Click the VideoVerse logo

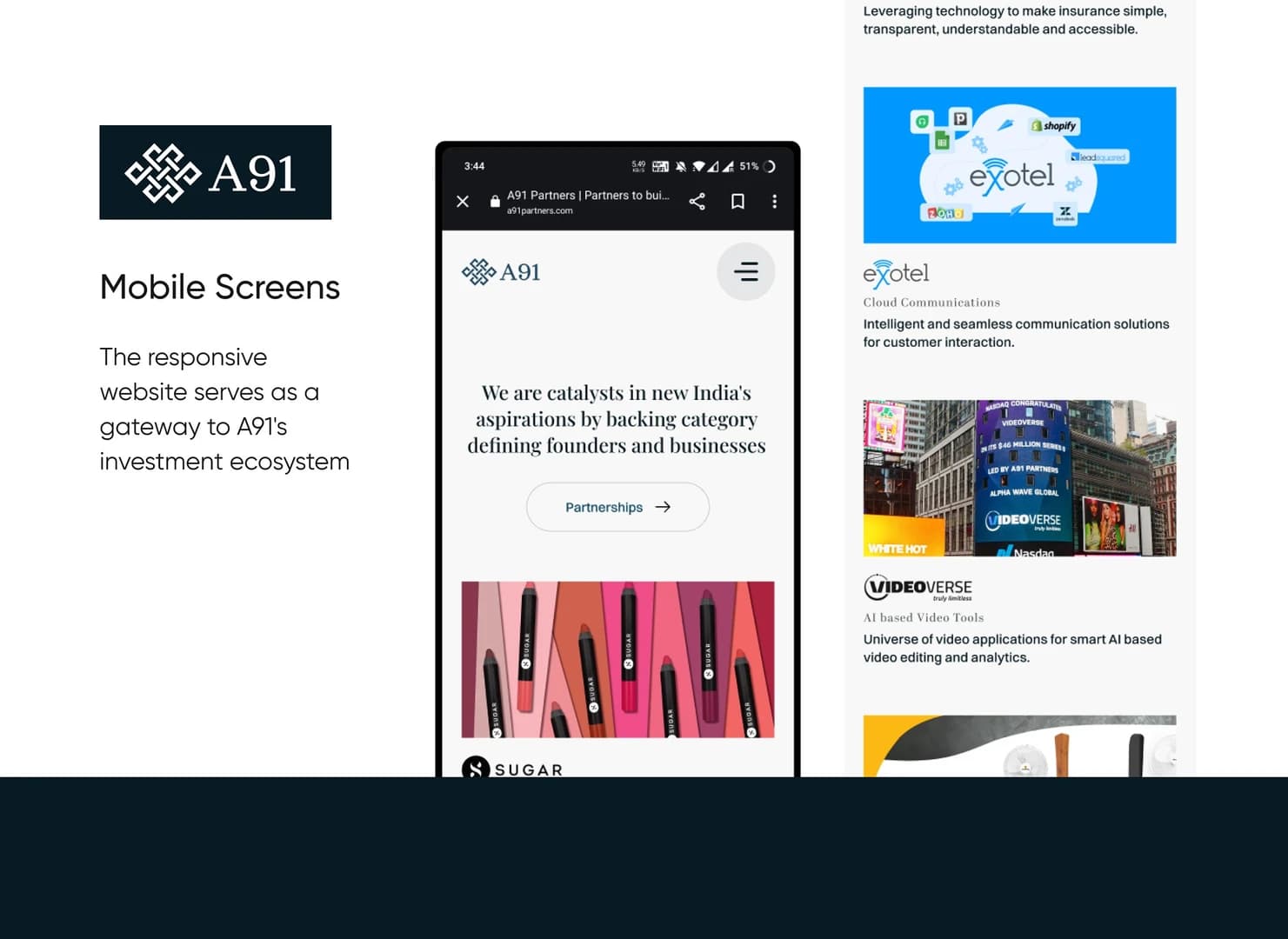[x=918, y=588]
